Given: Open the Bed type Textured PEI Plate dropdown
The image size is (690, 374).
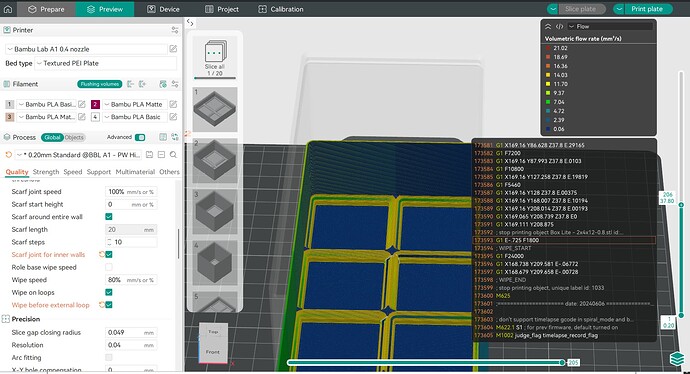Looking at the screenshot, I should tap(106, 63).
